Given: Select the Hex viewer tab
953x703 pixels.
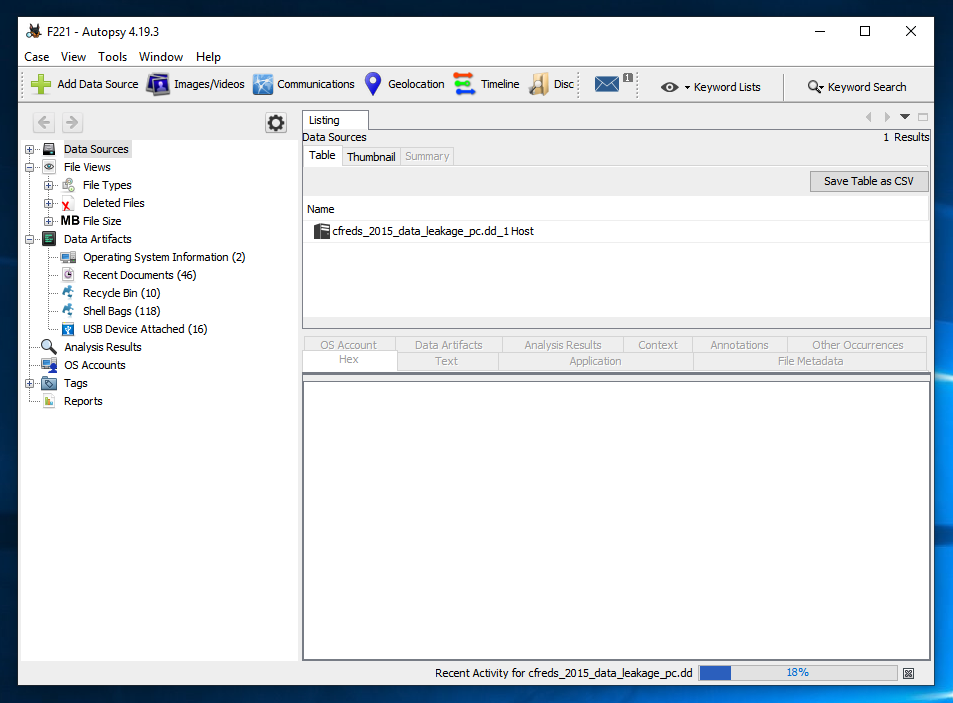Looking at the screenshot, I should point(349,360).
